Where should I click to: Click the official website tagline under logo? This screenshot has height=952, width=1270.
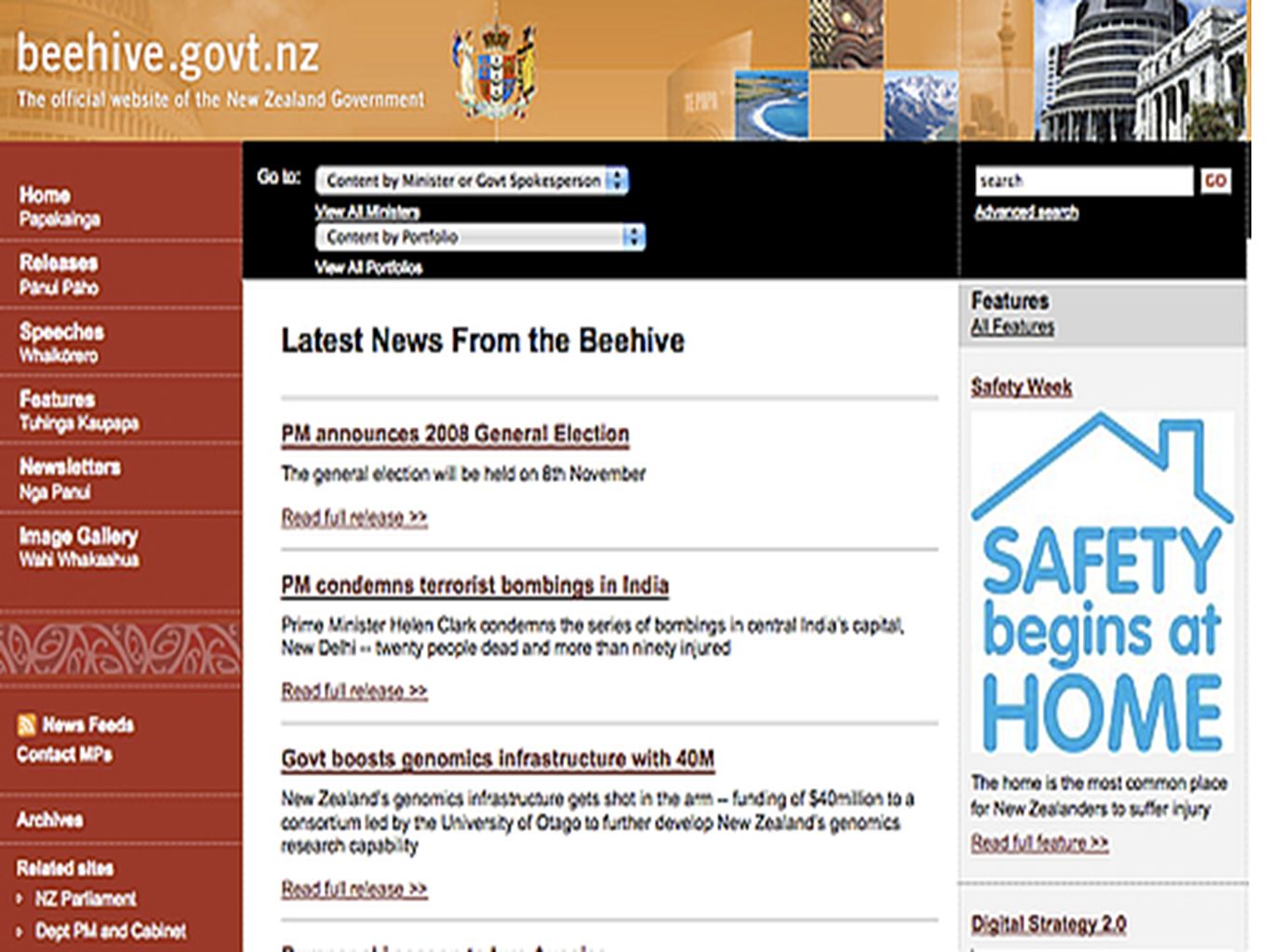221,99
